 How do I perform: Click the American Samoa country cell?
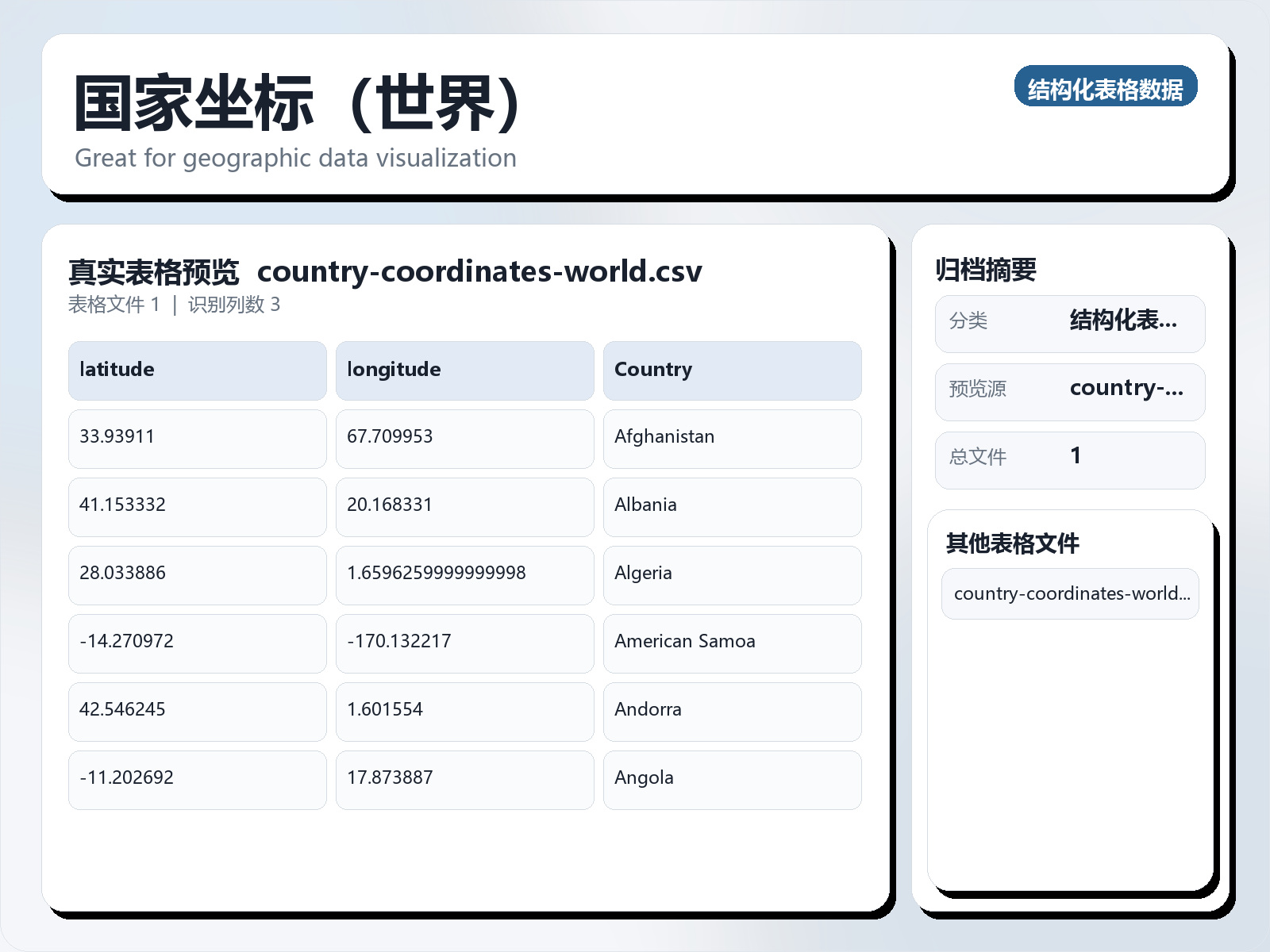pos(732,643)
